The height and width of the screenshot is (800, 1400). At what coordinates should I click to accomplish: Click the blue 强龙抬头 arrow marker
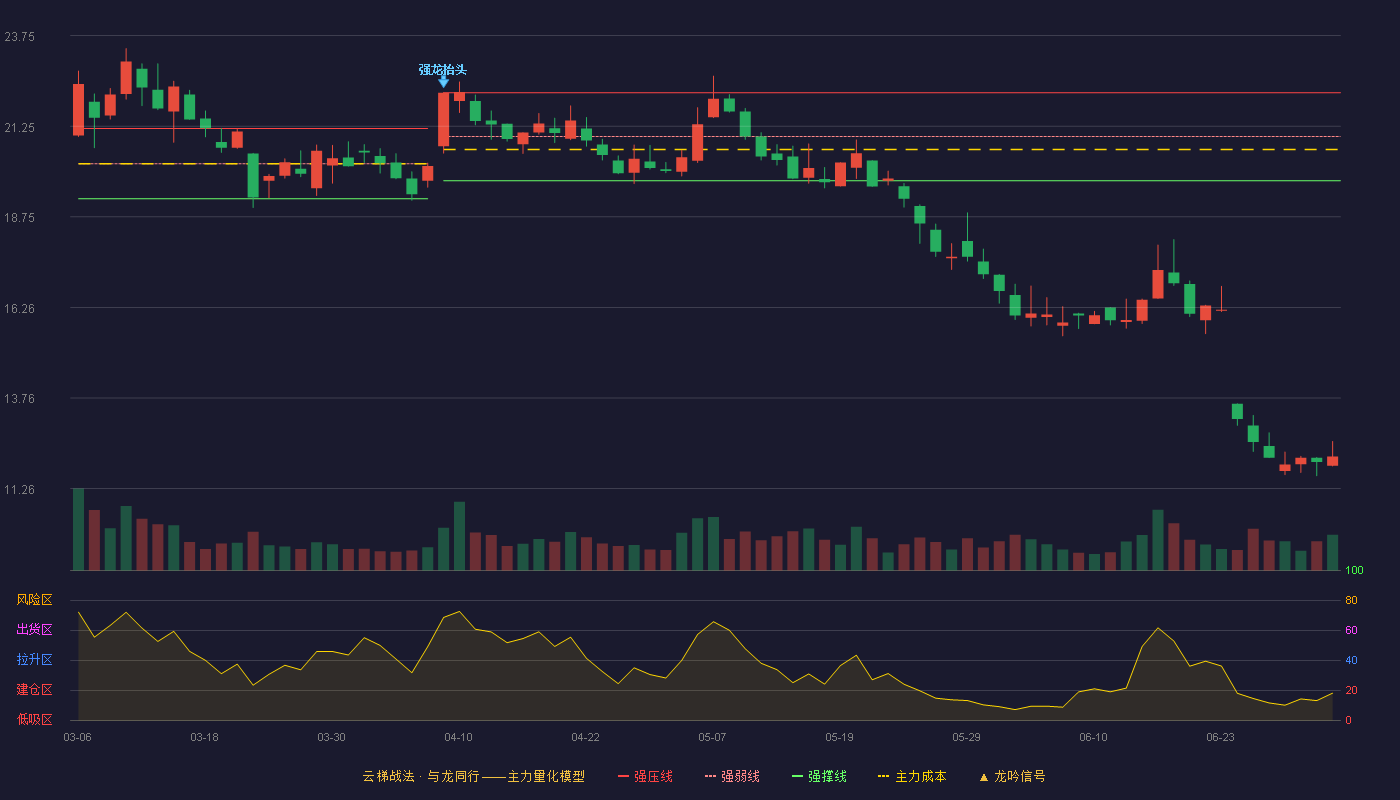[x=443, y=82]
